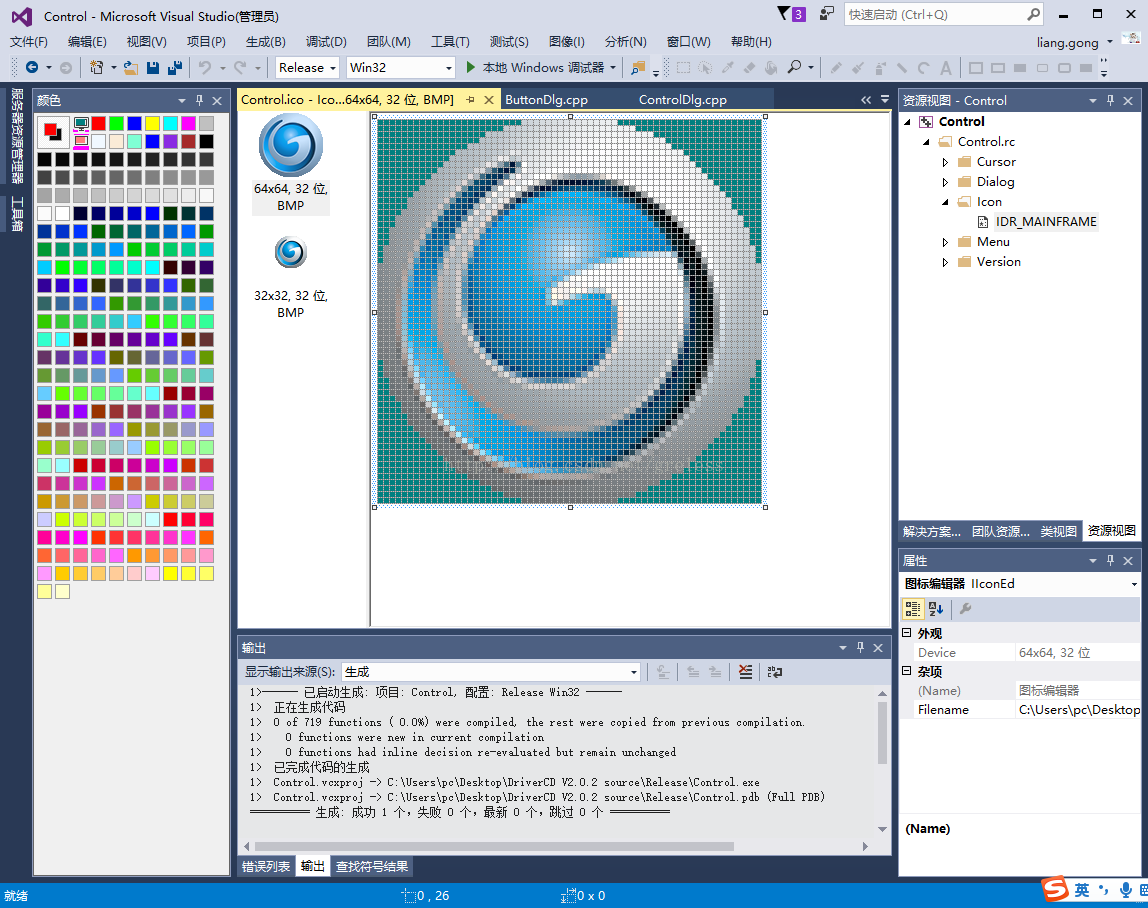Click the liang.gong account name
The height and width of the screenshot is (908, 1148).
pyautogui.click(x=1067, y=42)
